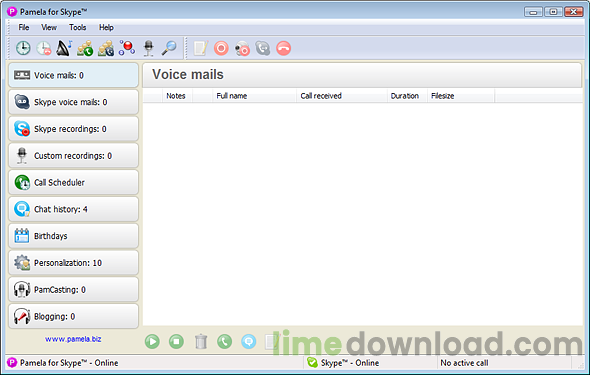Open the Blogging: 0 section
590x375 pixels.
pos(73,316)
